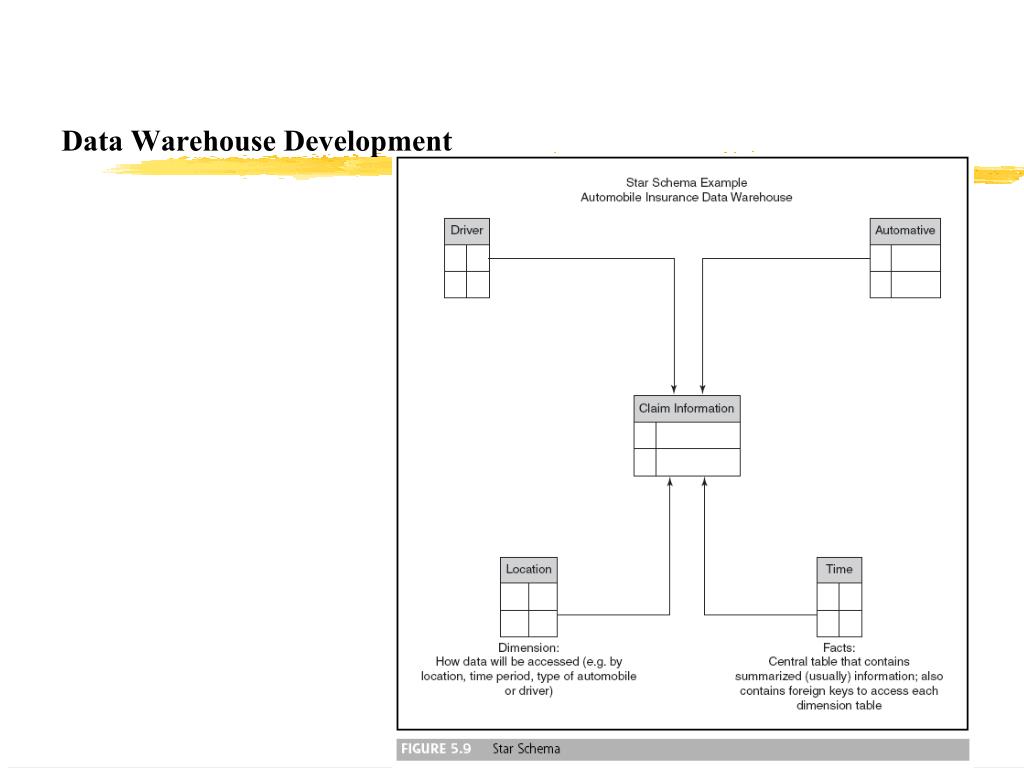Click the Dimension: label
The width and height of the screenshot is (1024, 768).
pos(529,648)
